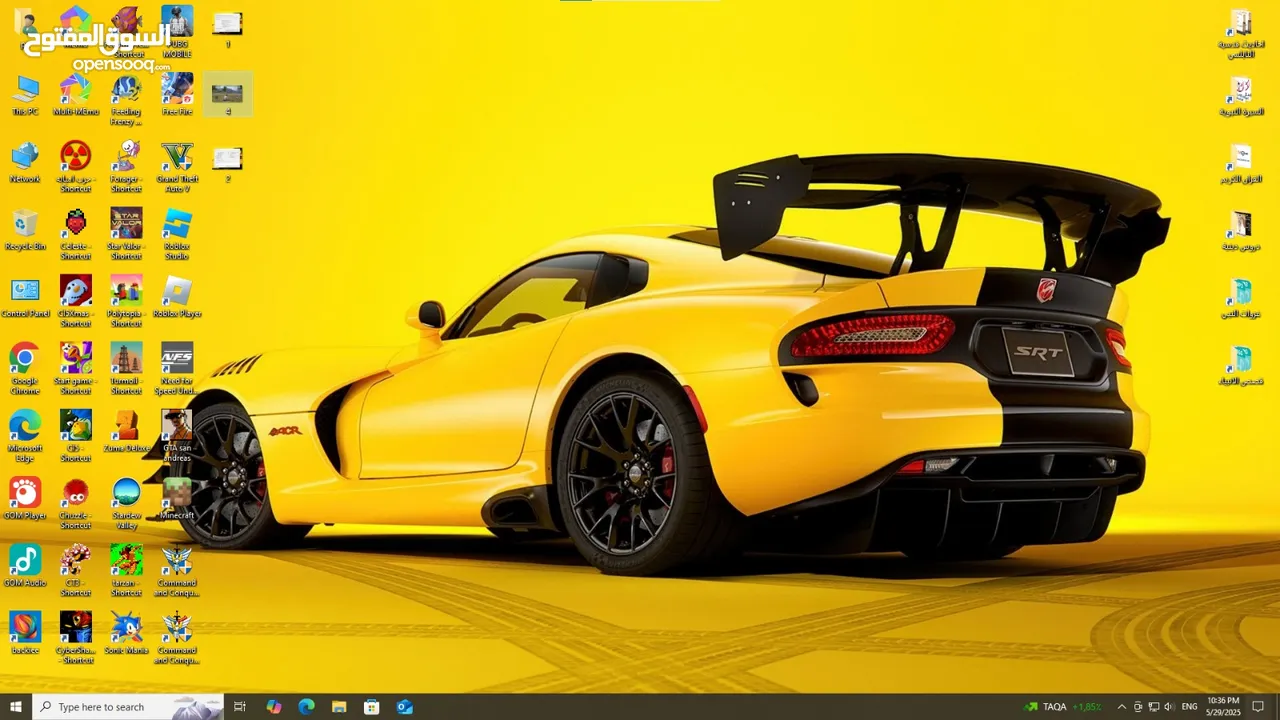Select the Multi-MEmu icon

76,95
